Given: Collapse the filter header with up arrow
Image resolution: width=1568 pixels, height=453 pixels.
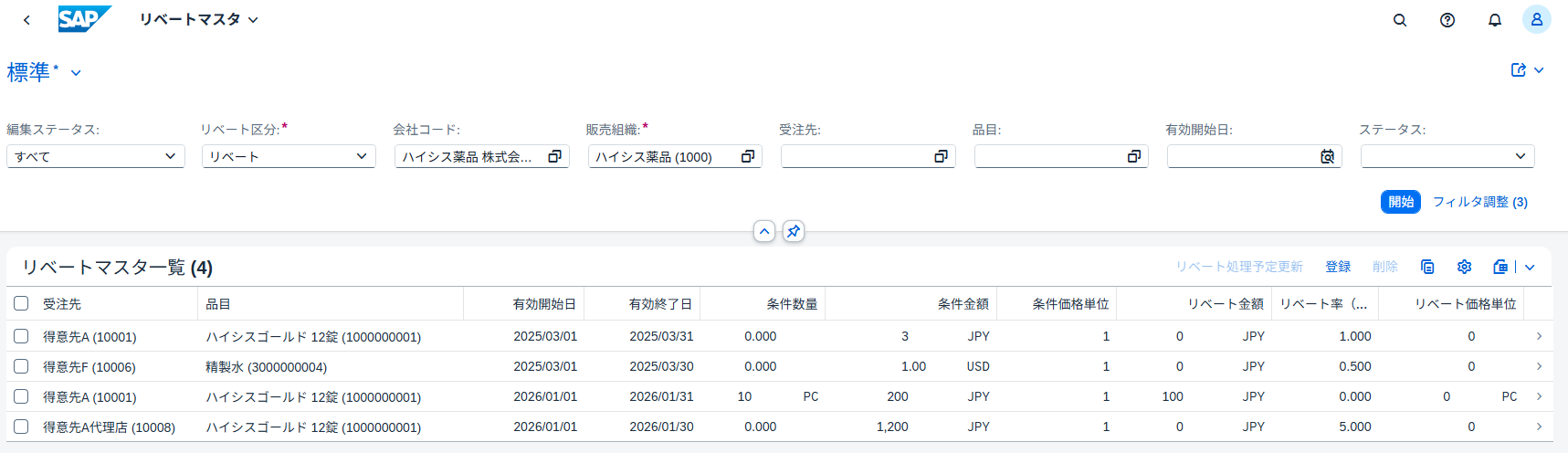Looking at the screenshot, I should (x=764, y=231).
